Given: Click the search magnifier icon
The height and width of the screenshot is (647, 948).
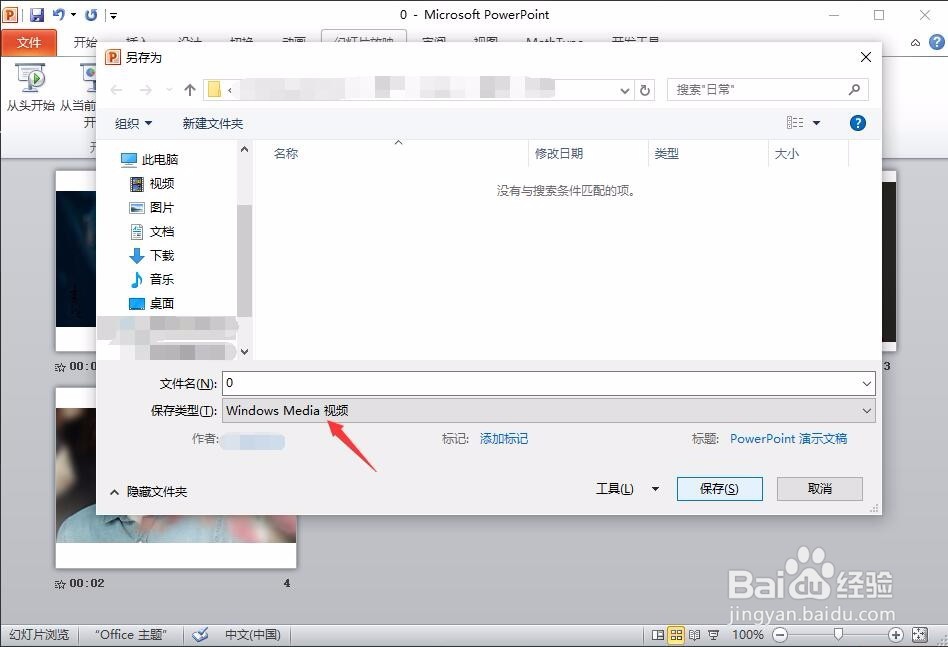Looking at the screenshot, I should point(854,89).
